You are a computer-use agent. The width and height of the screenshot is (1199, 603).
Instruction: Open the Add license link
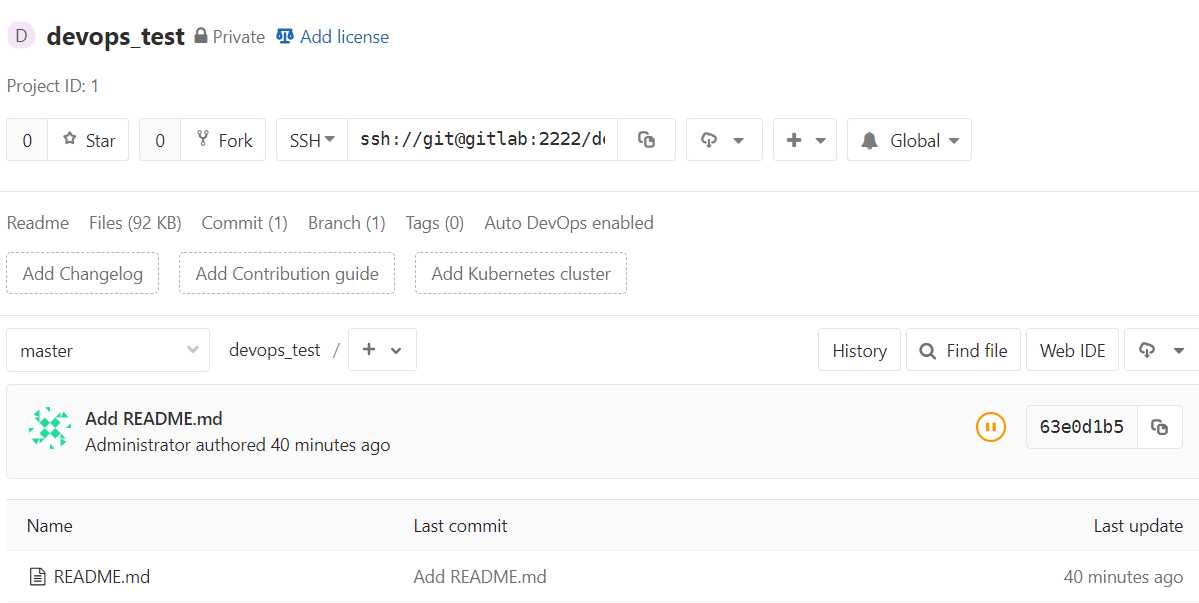point(344,37)
